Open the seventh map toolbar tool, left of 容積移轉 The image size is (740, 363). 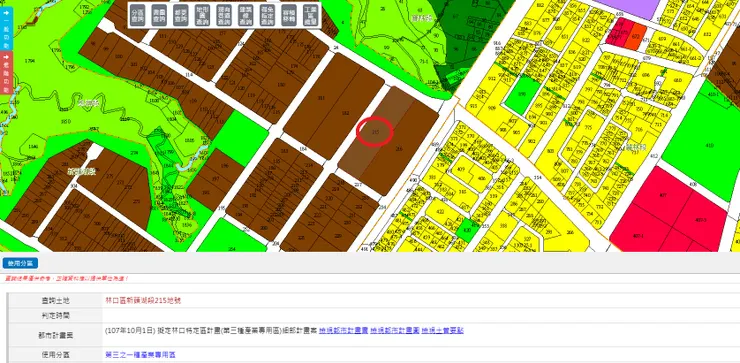(267, 16)
